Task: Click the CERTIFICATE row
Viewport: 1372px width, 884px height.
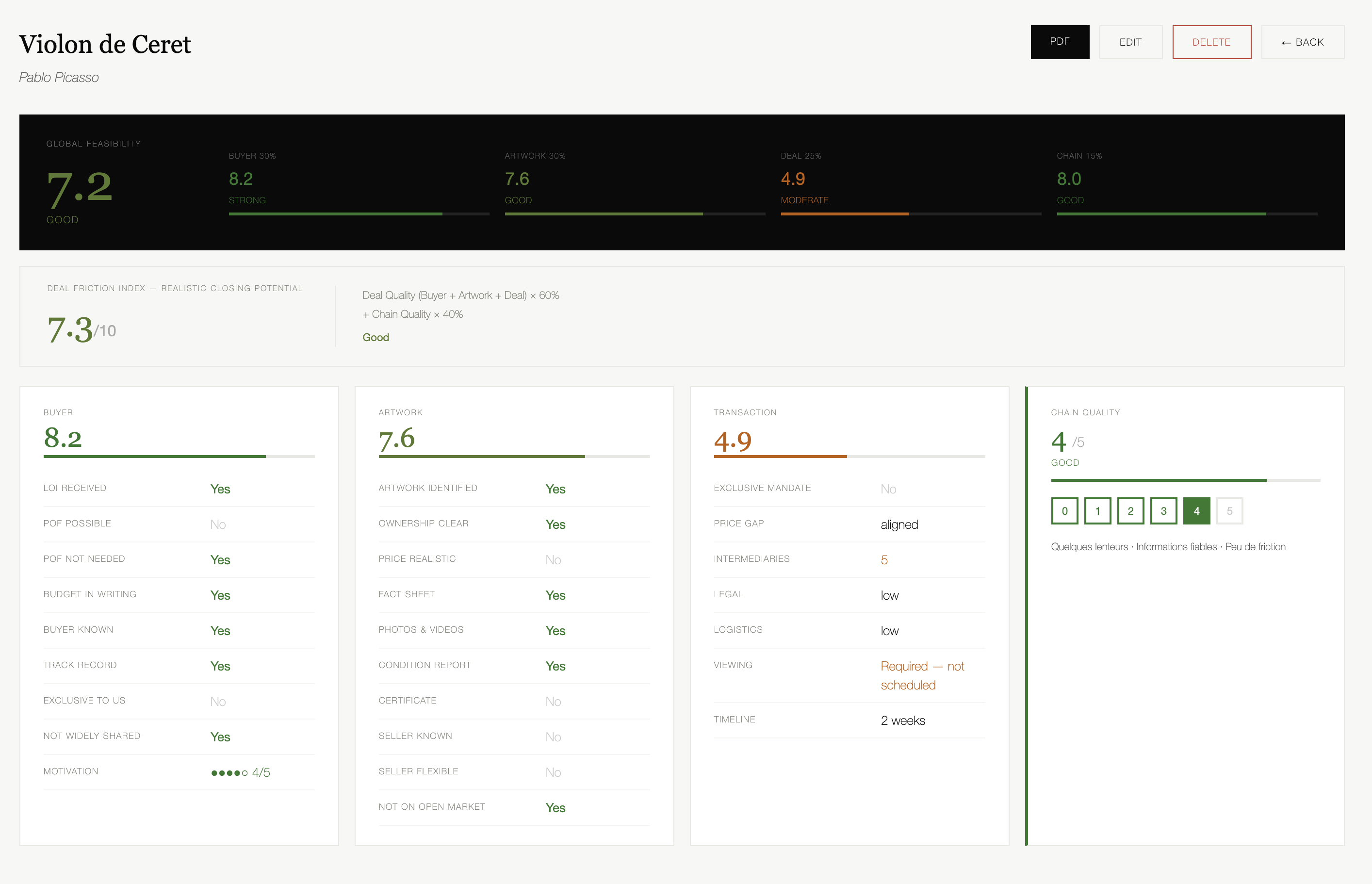Action: (x=514, y=702)
